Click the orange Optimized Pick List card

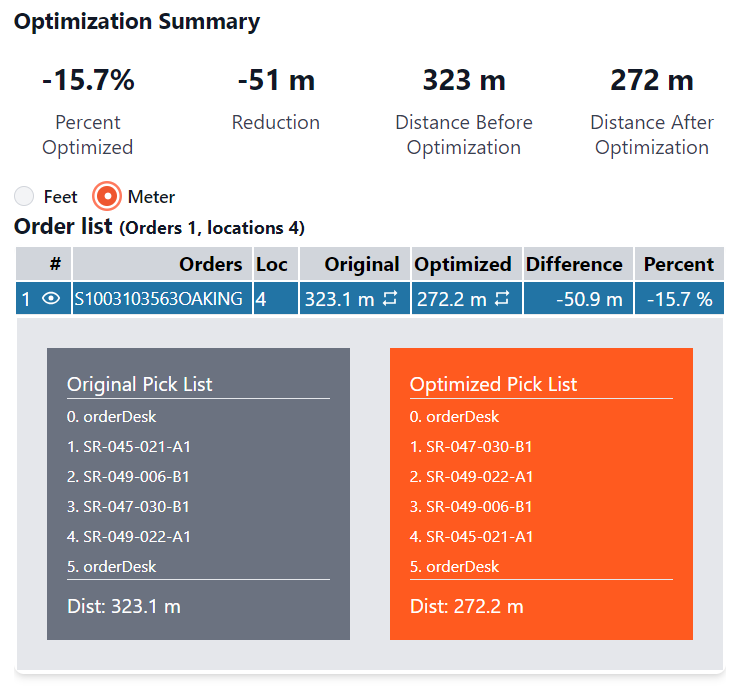[x=541, y=493]
